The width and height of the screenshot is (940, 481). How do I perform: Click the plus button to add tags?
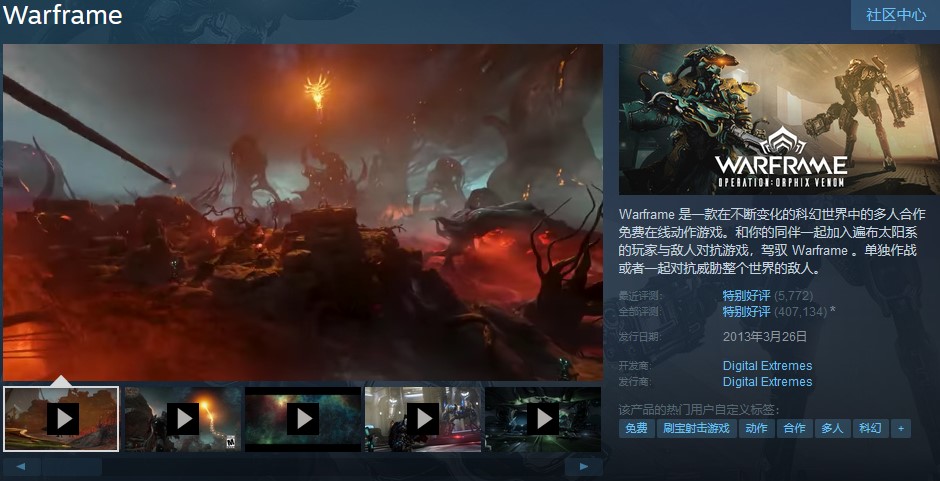900,428
